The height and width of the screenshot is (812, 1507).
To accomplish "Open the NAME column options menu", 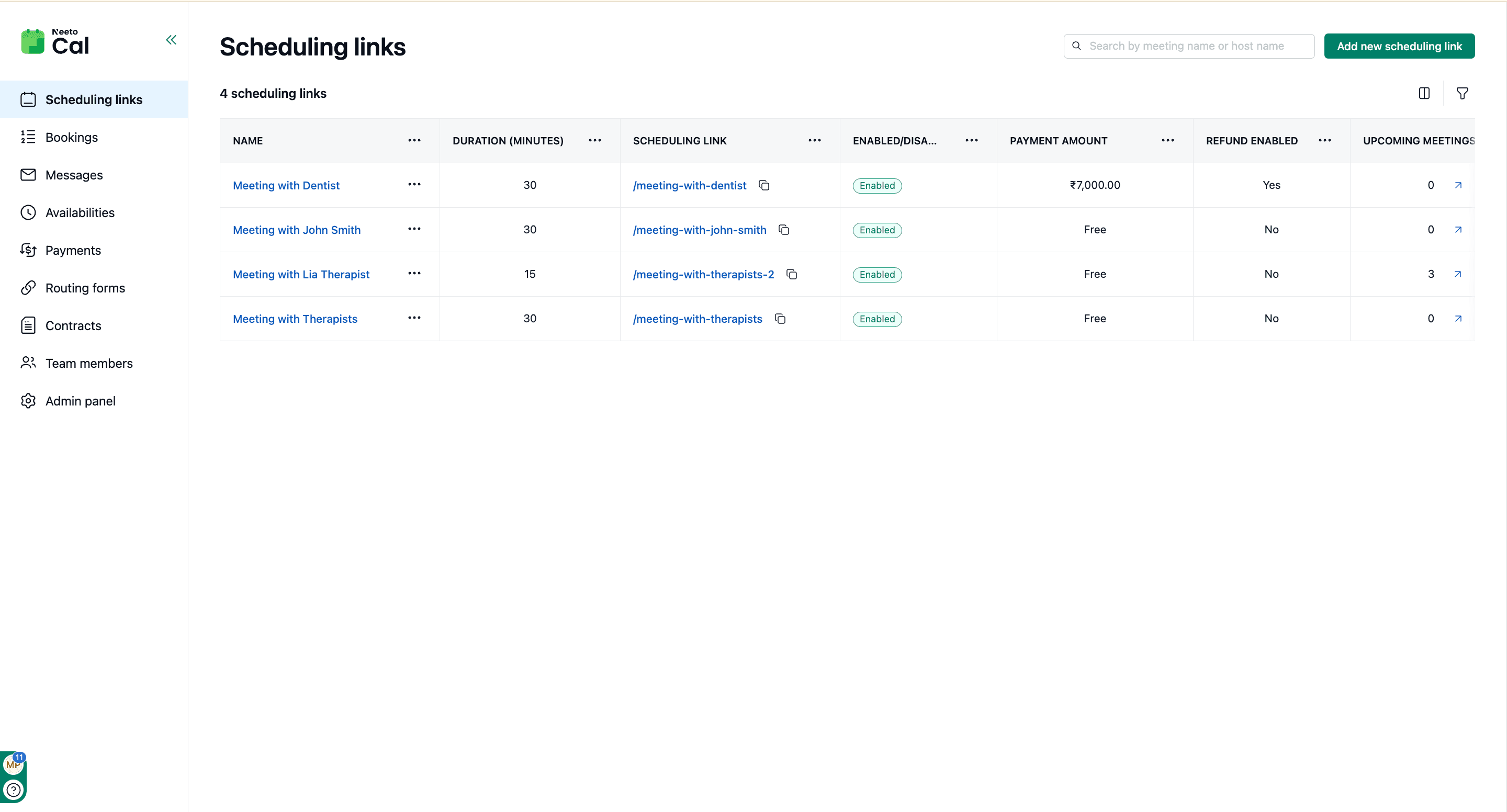I will tap(414, 140).
